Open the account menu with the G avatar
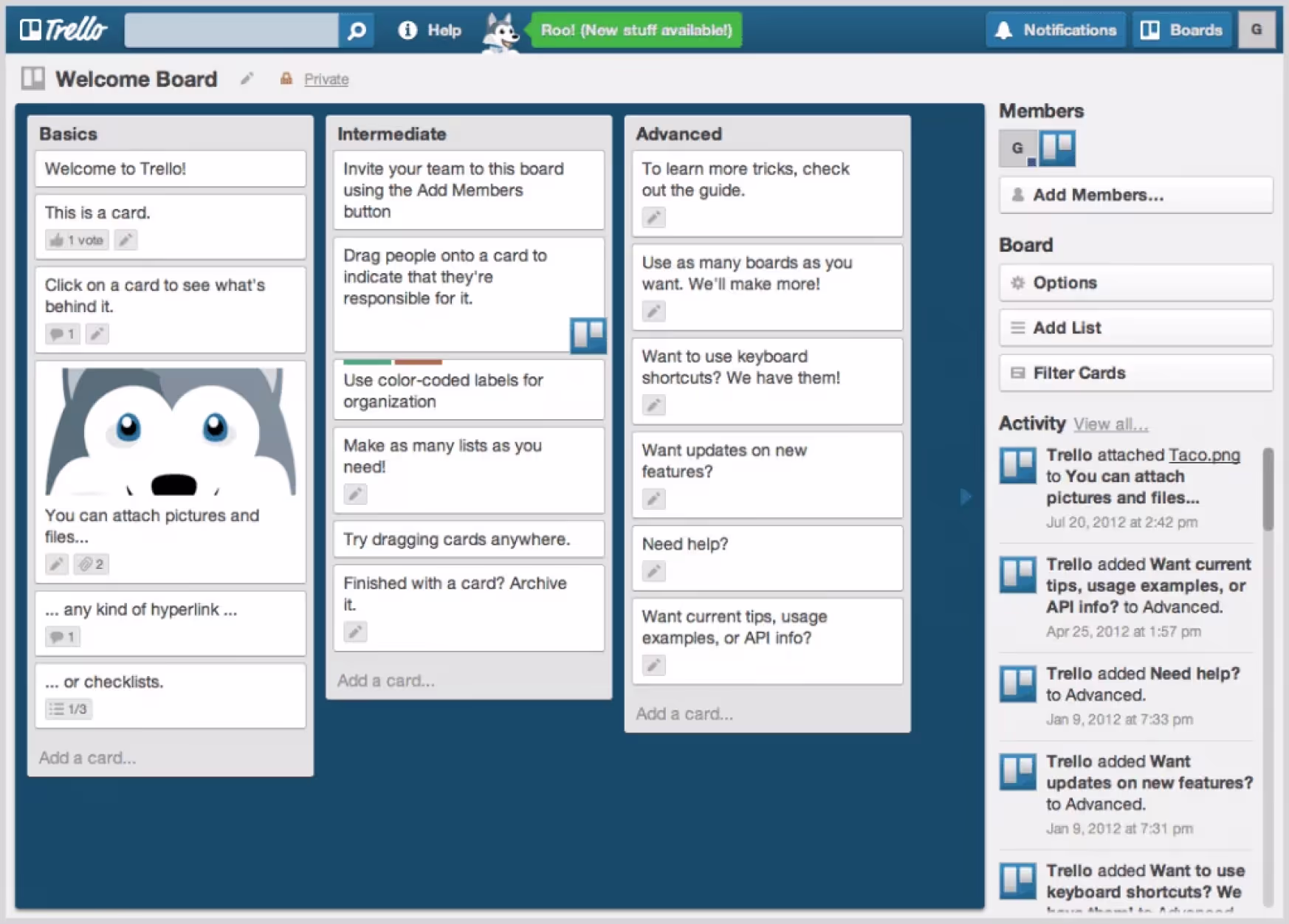Screen dimensions: 1289x924 (1257, 30)
